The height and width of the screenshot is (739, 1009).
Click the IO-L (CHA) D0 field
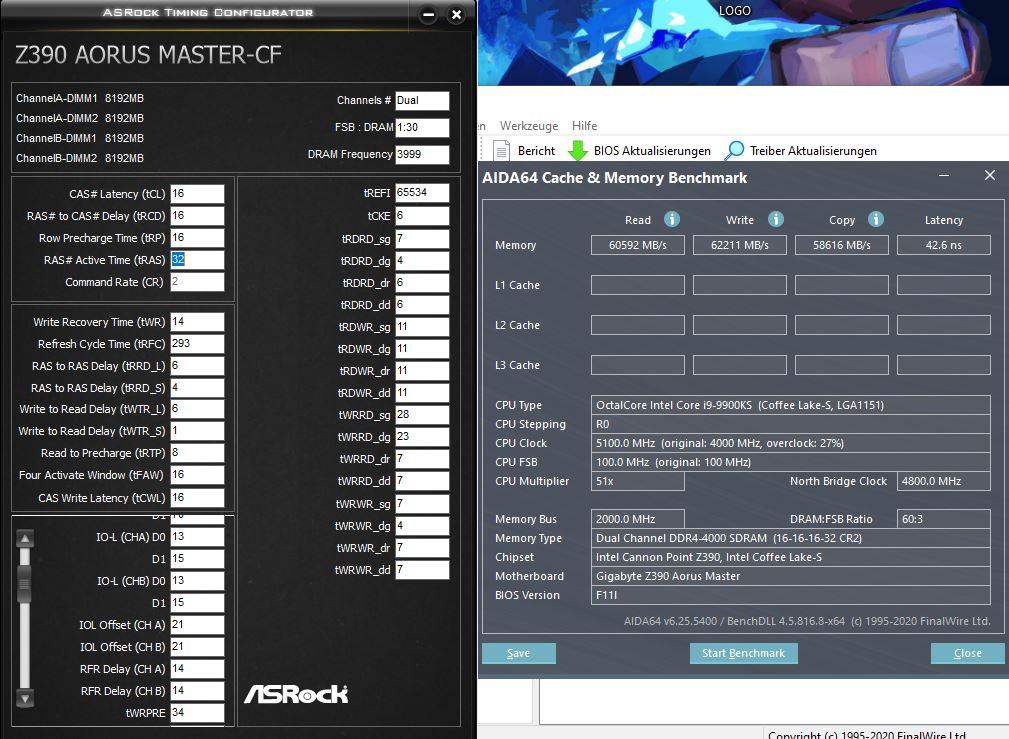click(x=197, y=536)
